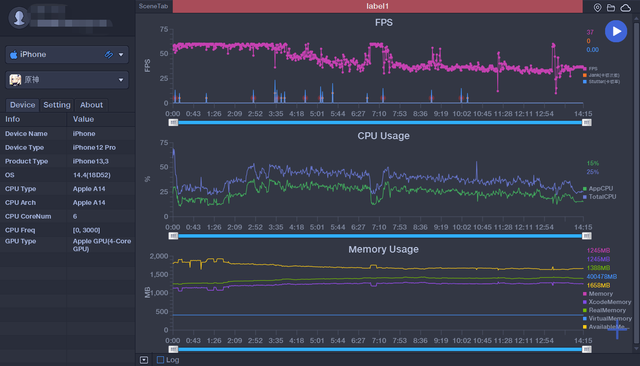Viewport: 640px width, 366px height.
Task: Click the 25% TotalCPU value readout
Action: coord(593,172)
